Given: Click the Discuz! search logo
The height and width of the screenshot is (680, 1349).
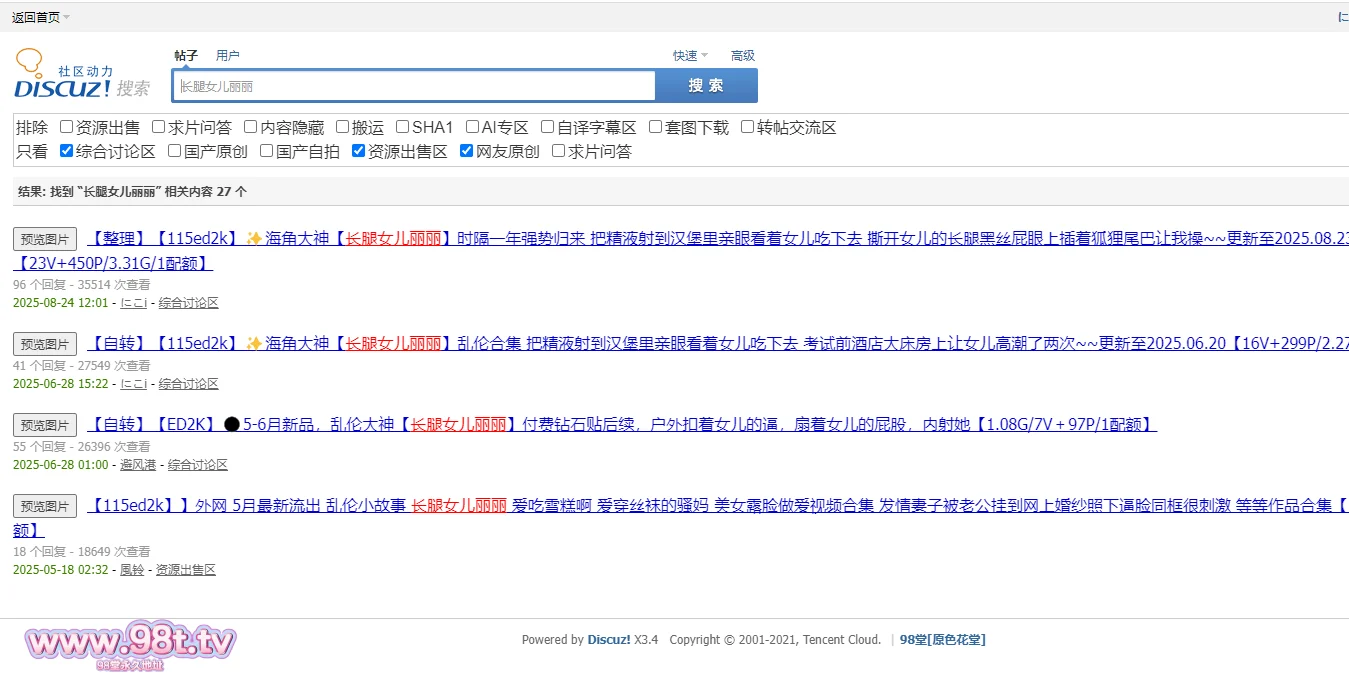Looking at the screenshot, I should click(x=82, y=75).
